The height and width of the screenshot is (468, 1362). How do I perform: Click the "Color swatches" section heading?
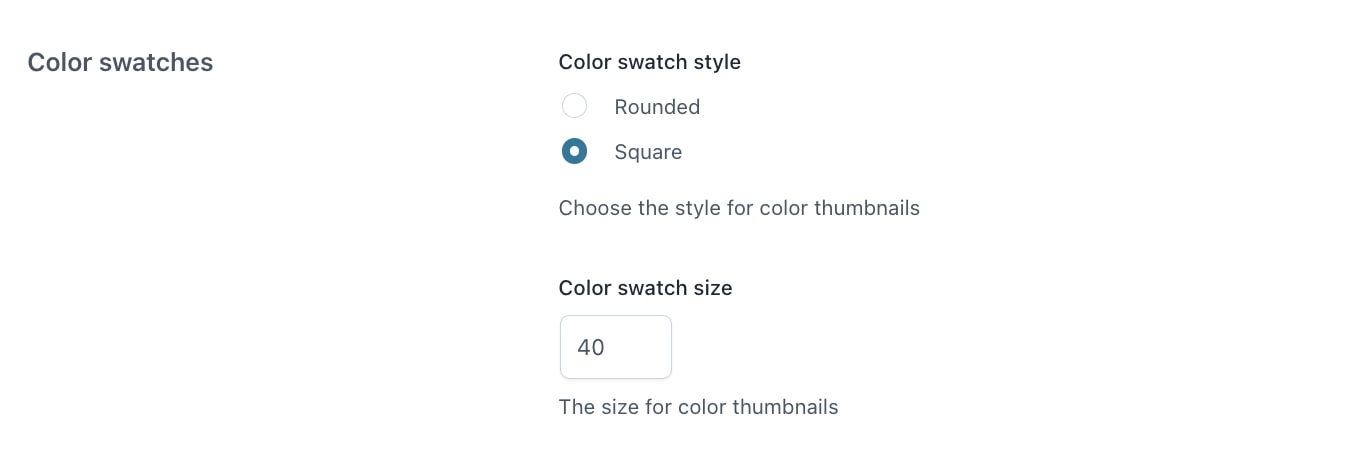tap(120, 62)
